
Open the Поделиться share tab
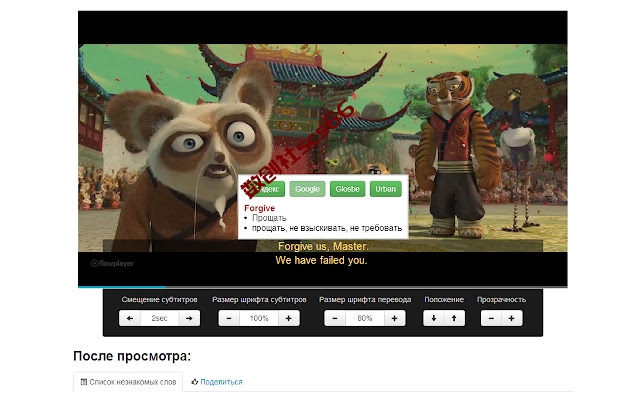(217, 382)
